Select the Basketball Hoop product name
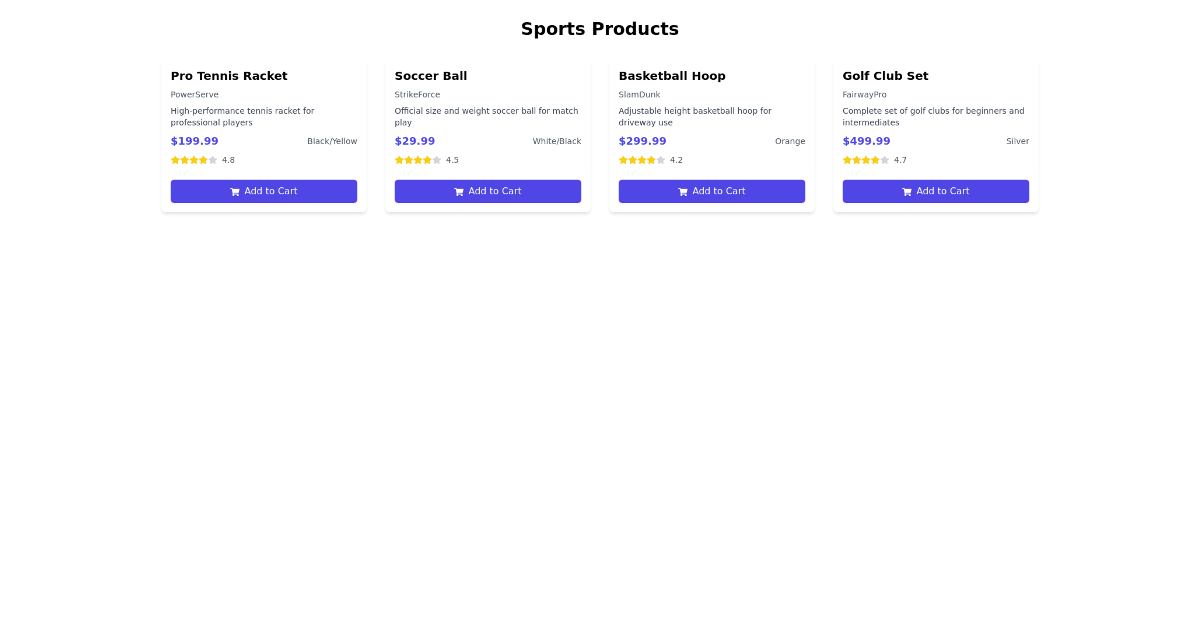 click(x=672, y=76)
